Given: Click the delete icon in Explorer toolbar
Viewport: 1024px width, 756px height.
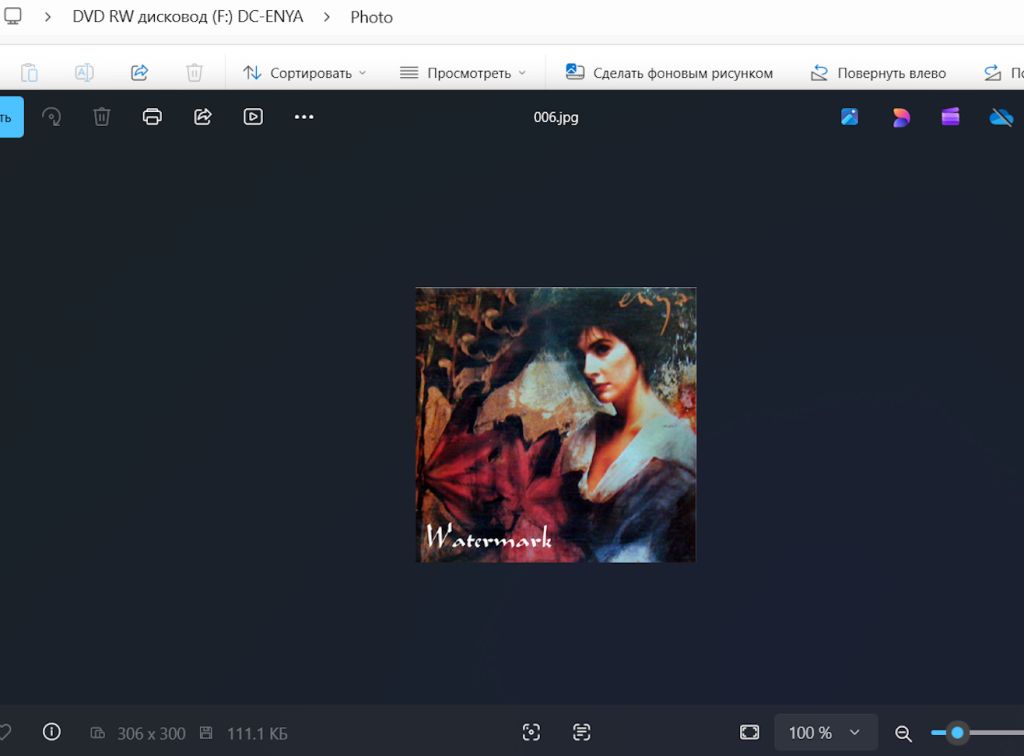Looking at the screenshot, I should click(x=194, y=72).
